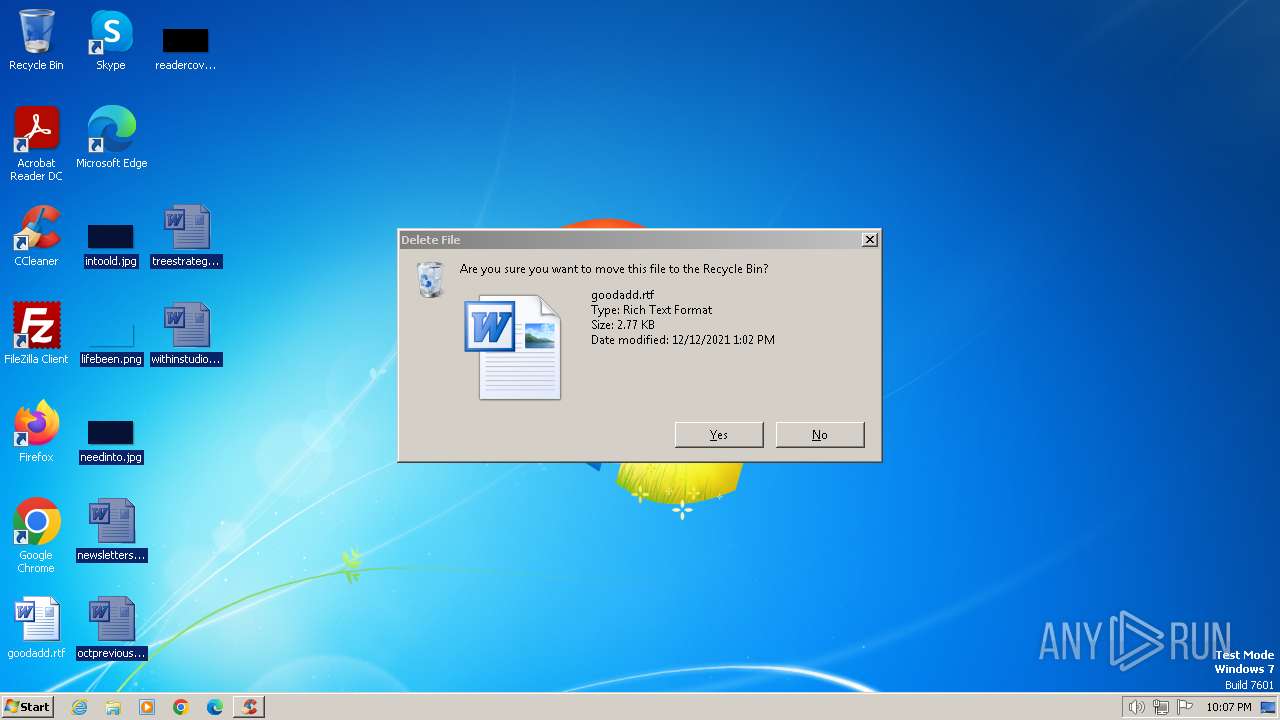Image resolution: width=1280 pixels, height=720 pixels.
Task: Select lifebeen.png file on desktop
Action: (111, 344)
